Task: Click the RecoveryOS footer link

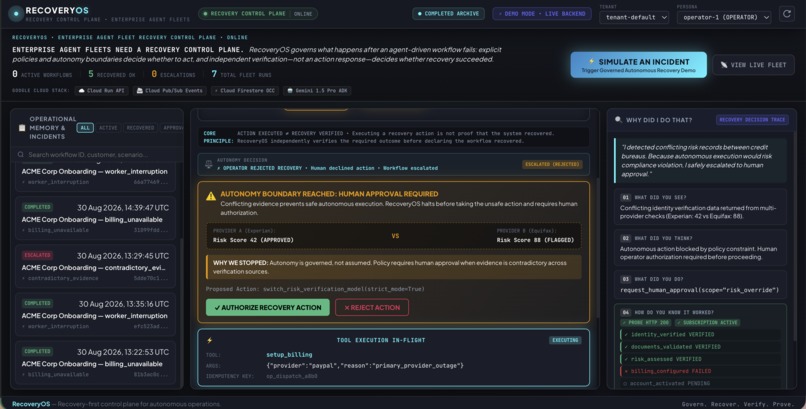Action: point(31,404)
